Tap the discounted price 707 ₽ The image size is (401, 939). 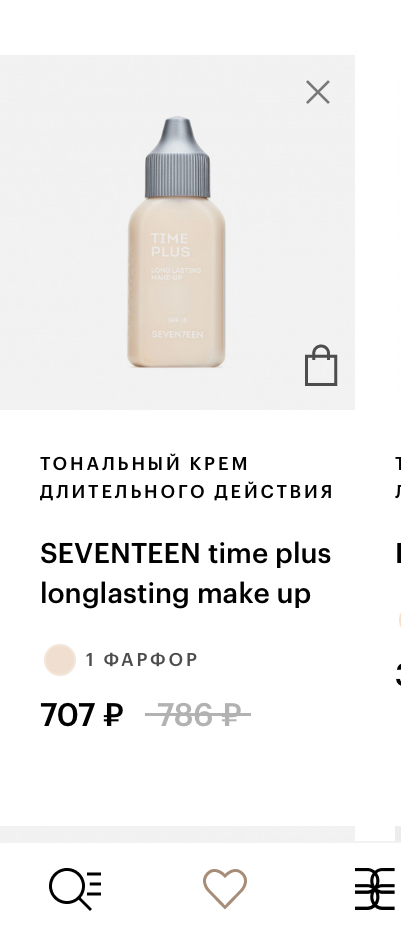82,714
